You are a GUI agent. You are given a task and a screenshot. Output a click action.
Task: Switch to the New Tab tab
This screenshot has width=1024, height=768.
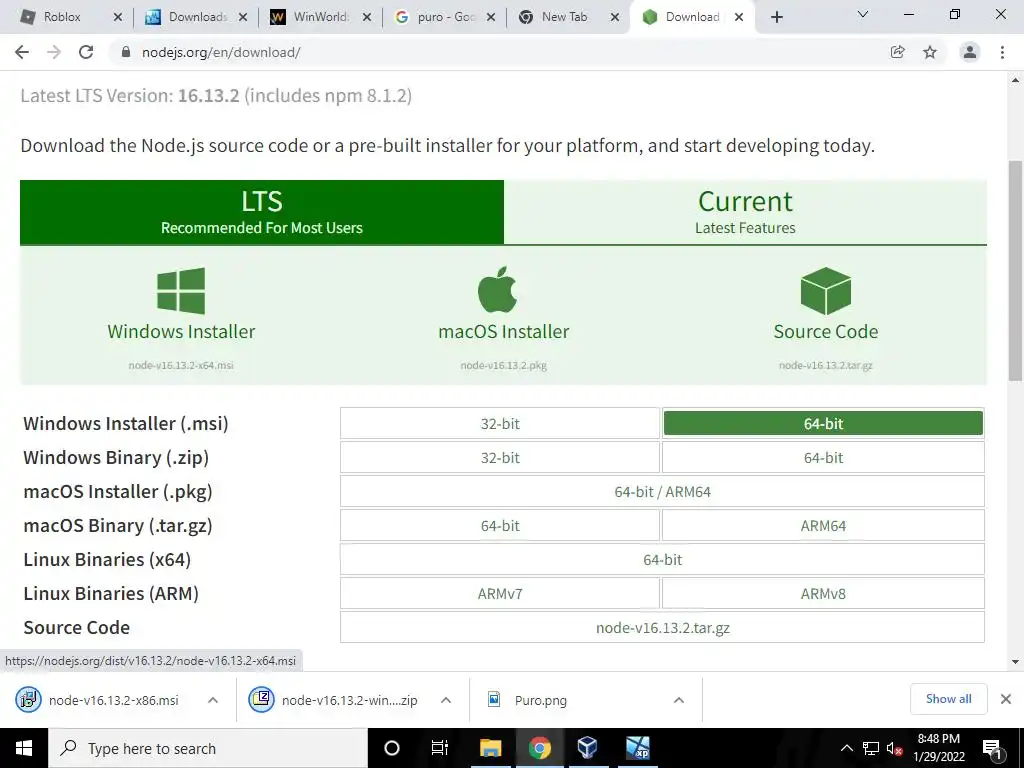coord(564,17)
